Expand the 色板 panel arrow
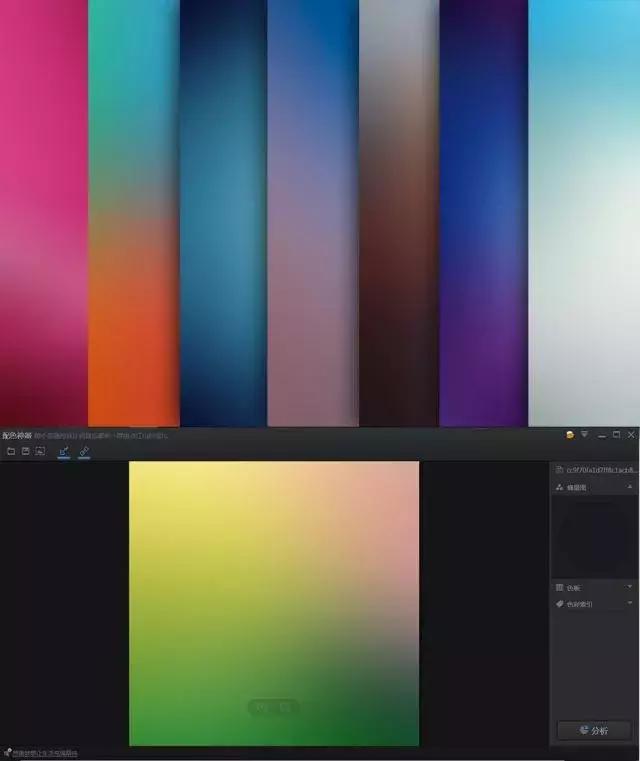Image resolution: width=640 pixels, height=761 pixels. tap(630, 587)
